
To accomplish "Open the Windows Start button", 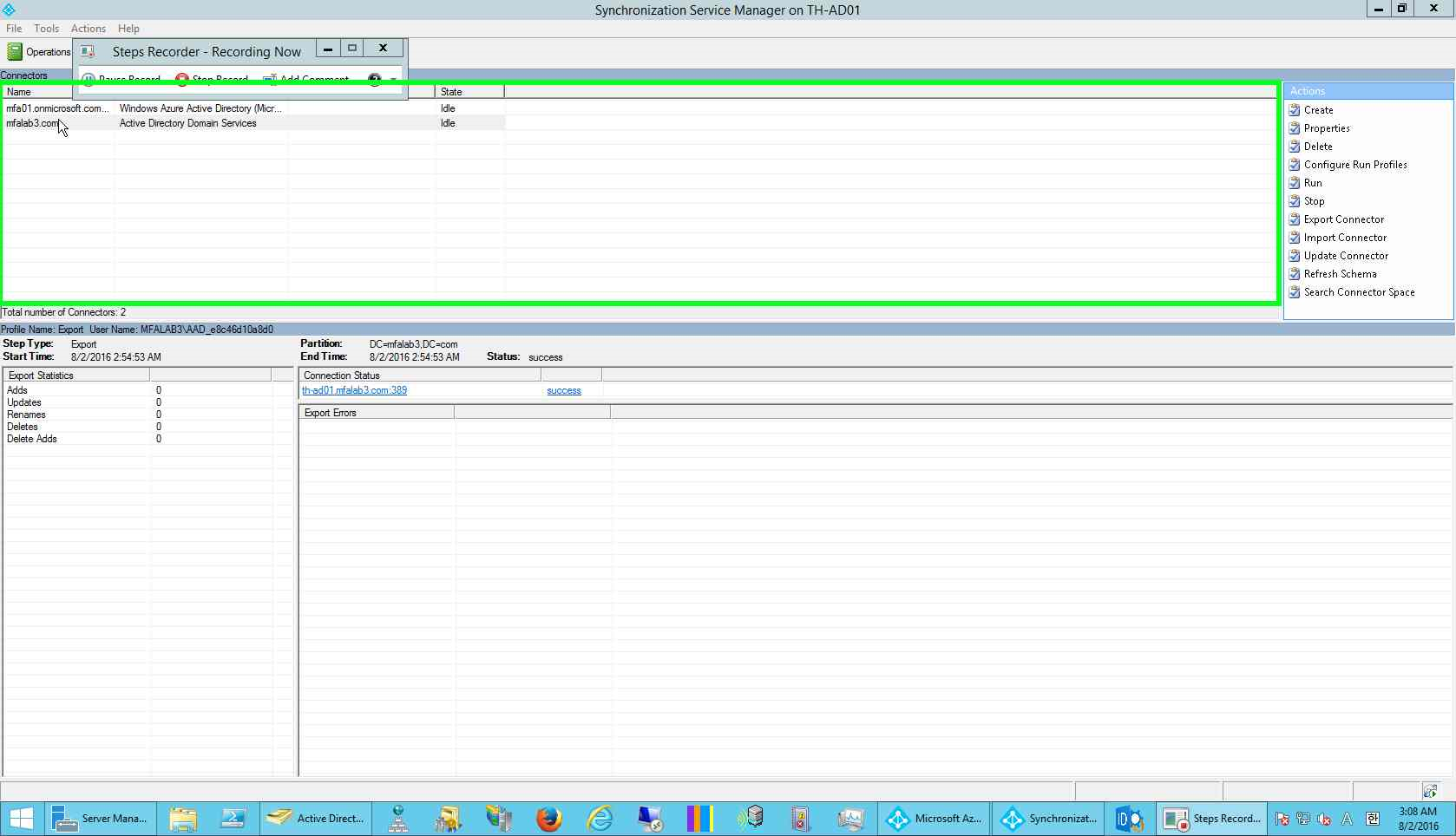I will point(21,819).
